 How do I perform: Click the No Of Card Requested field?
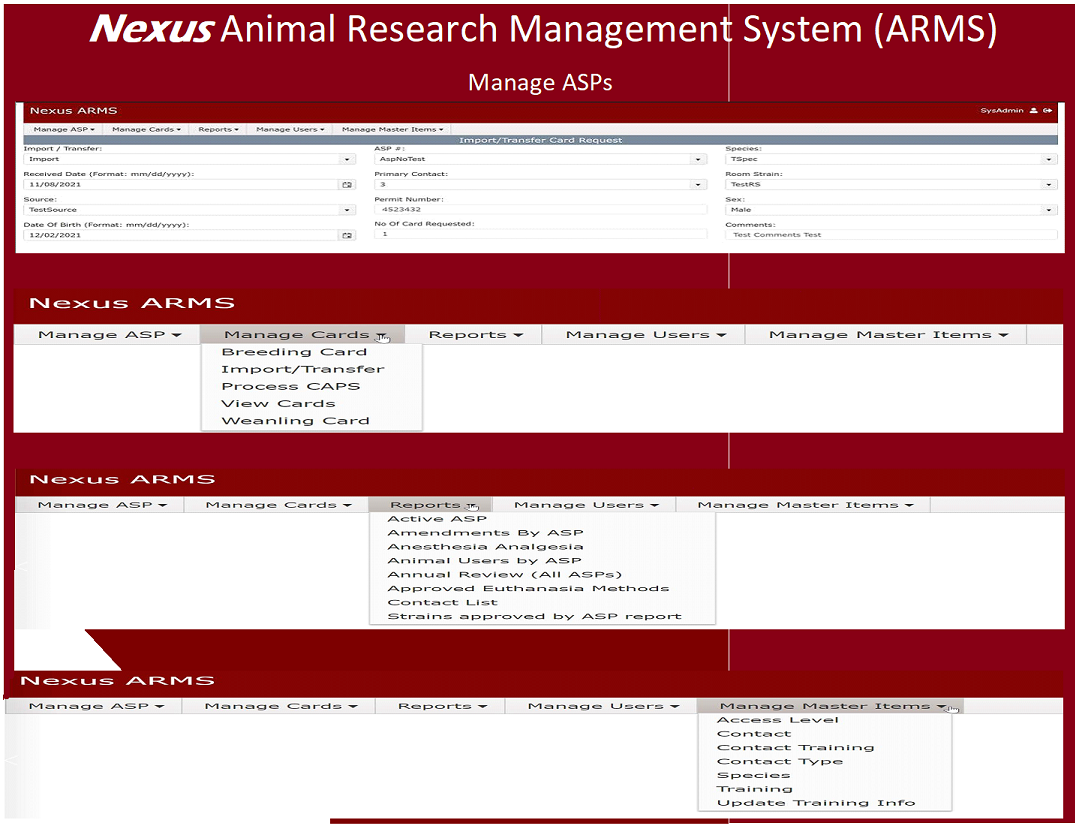click(x=540, y=234)
